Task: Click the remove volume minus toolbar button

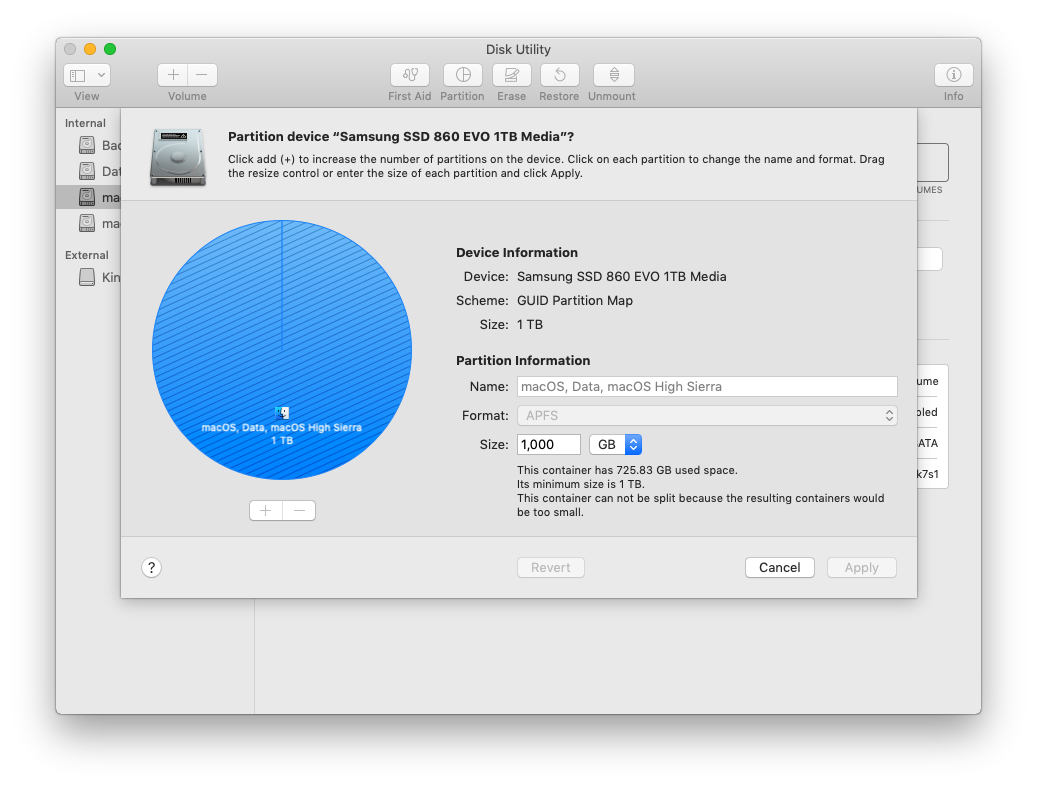Action: (202, 75)
